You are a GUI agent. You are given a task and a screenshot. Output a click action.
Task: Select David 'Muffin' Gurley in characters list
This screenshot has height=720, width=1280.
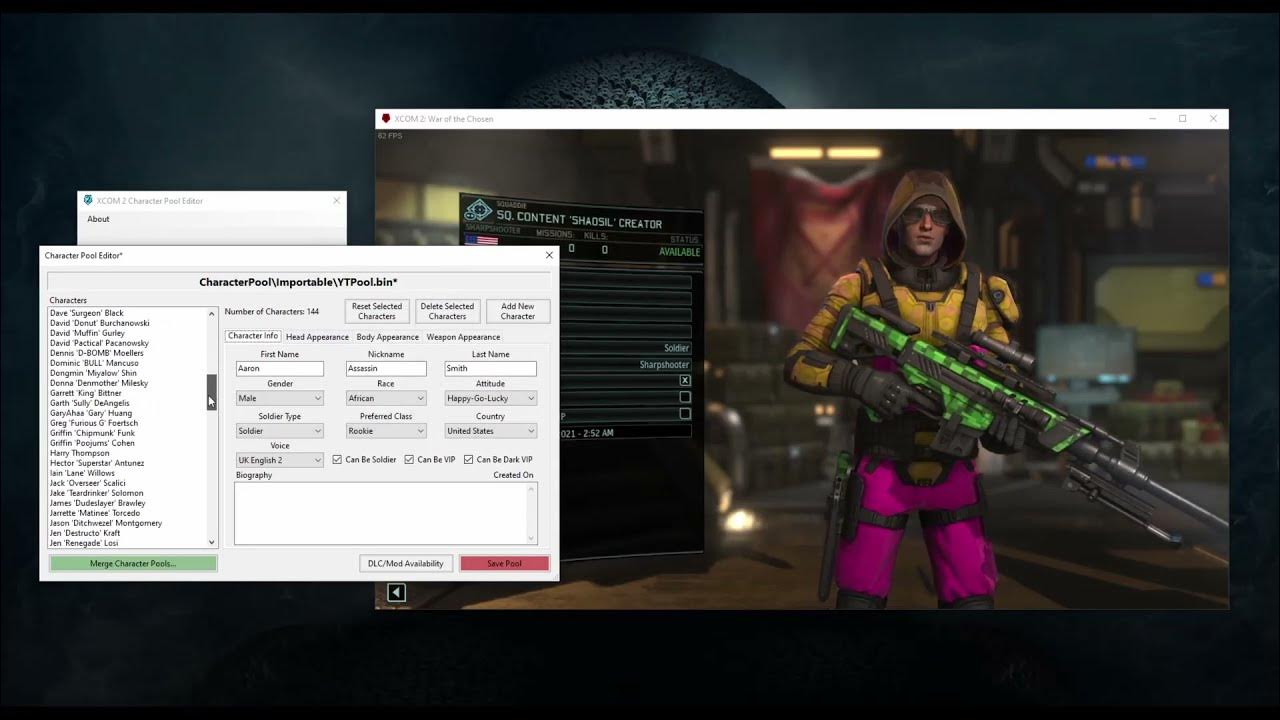click(x=87, y=333)
